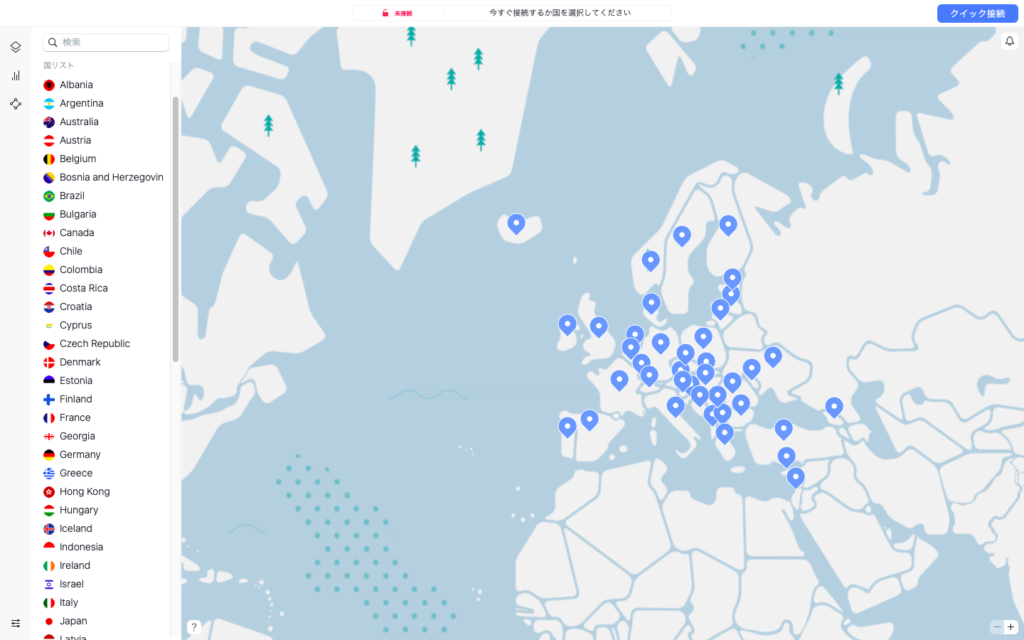Viewport: 1024px width, 640px height.
Task: Select Hong Kong in the country list
Action: [84, 492]
